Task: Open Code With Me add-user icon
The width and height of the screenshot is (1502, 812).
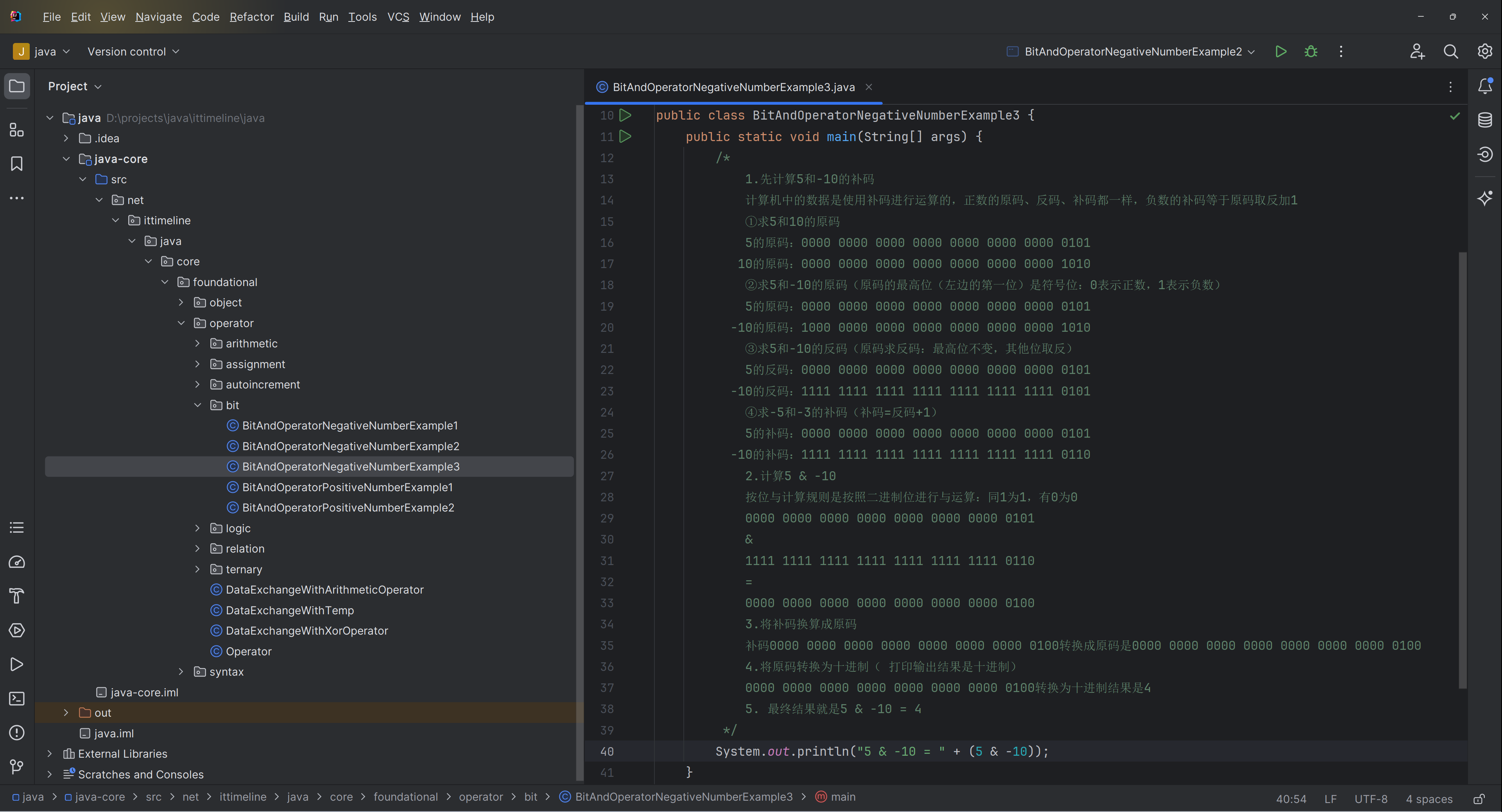Action: click(1418, 51)
